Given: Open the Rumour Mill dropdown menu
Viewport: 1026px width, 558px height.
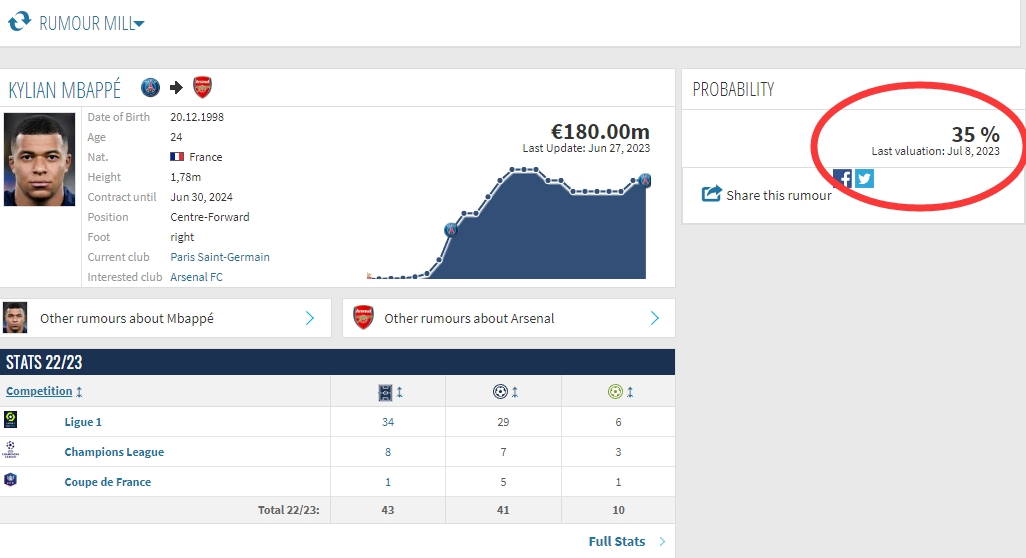Looking at the screenshot, I should pyautogui.click(x=91, y=24).
